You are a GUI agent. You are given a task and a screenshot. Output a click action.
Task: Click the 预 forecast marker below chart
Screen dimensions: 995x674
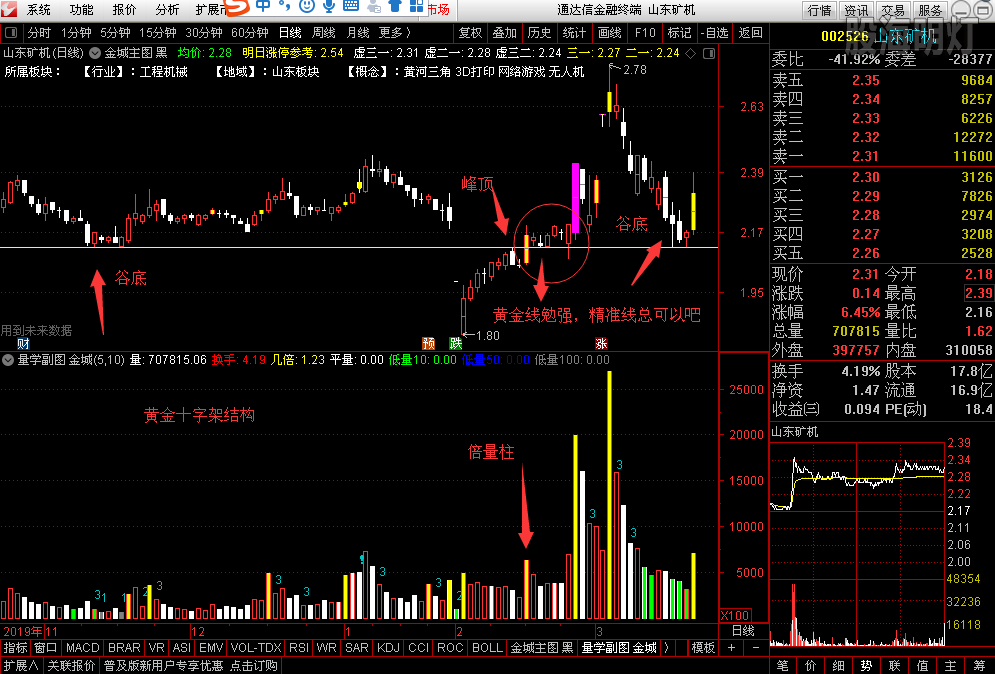pyautogui.click(x=429, y=343)
